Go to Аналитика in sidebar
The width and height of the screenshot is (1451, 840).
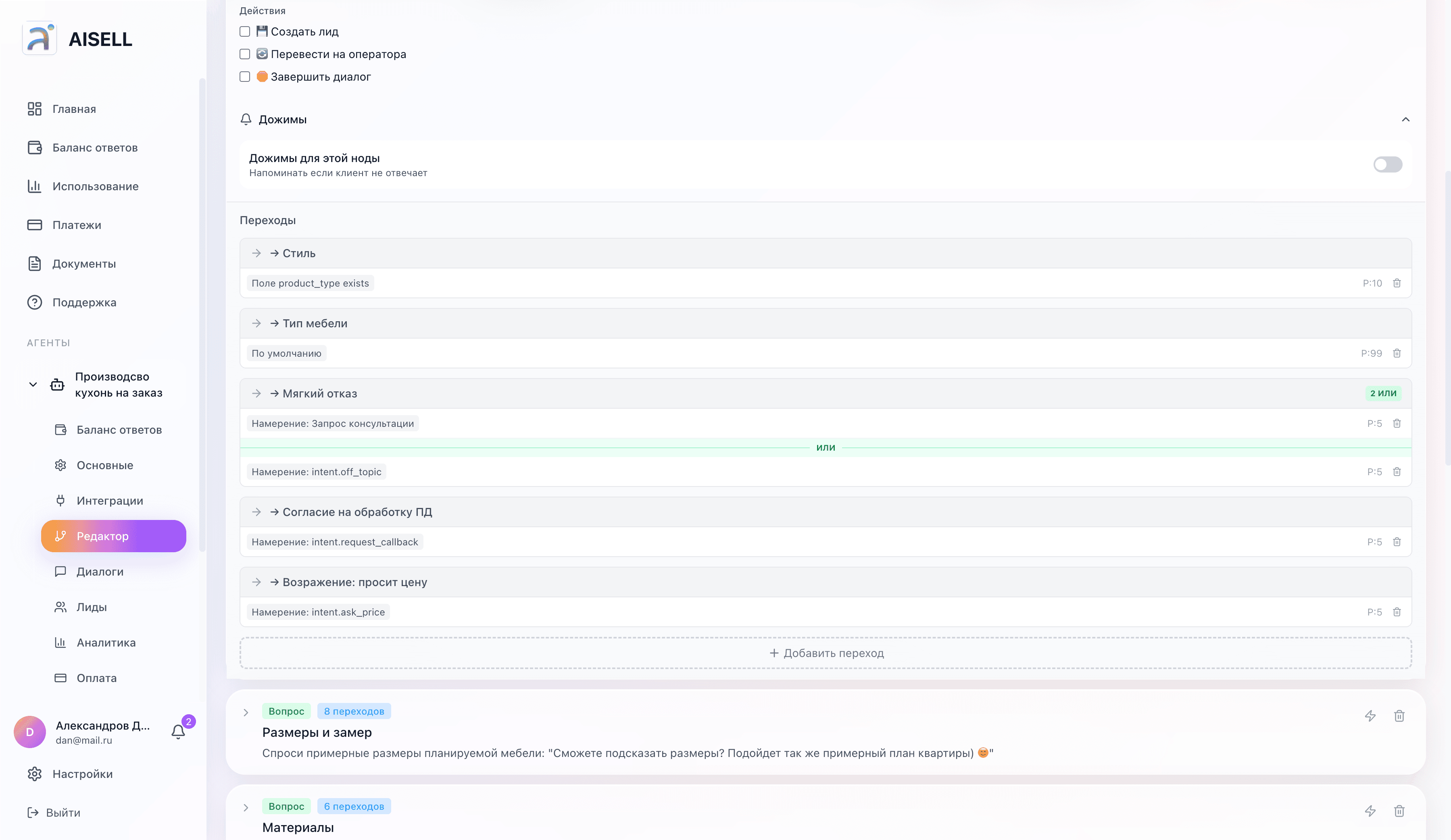pyautogui.click(x=106, y=642)
